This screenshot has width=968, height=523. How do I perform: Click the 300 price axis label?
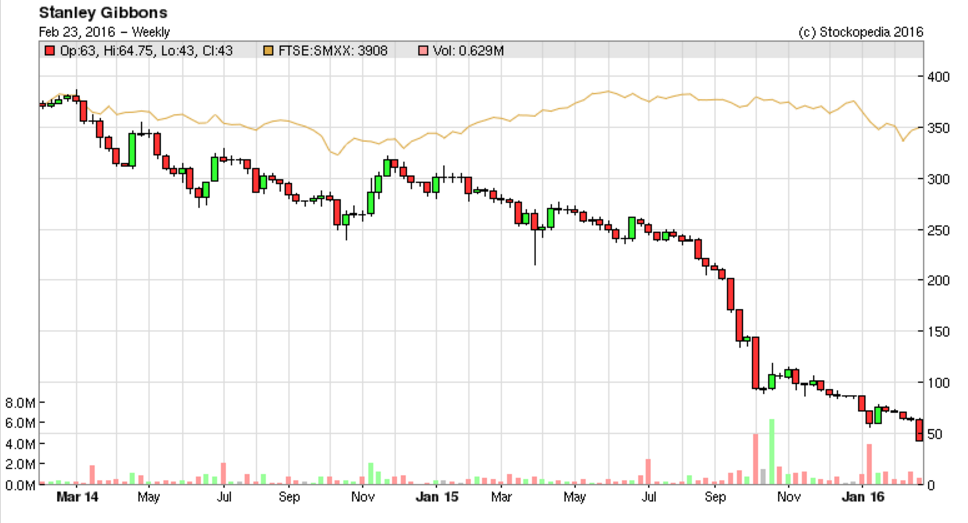click(938, 179)
